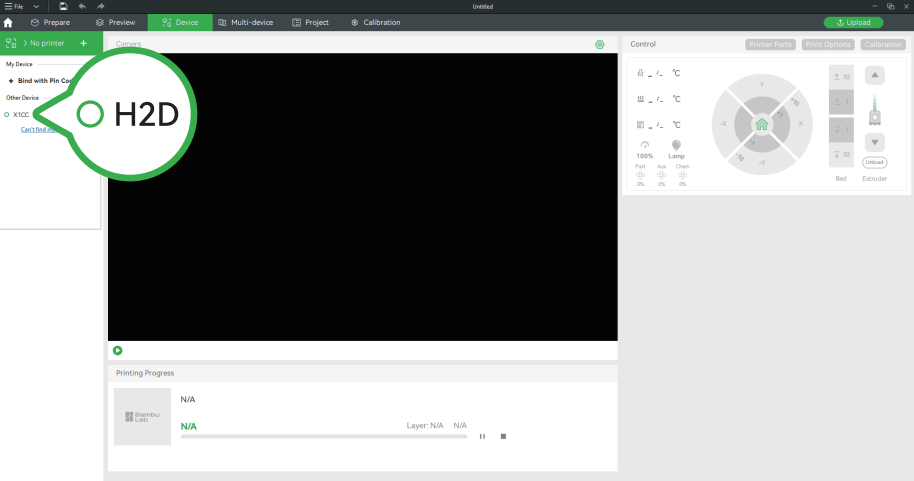Stop the current print
This screenshot has height=481, width=914.
(504, 436)
